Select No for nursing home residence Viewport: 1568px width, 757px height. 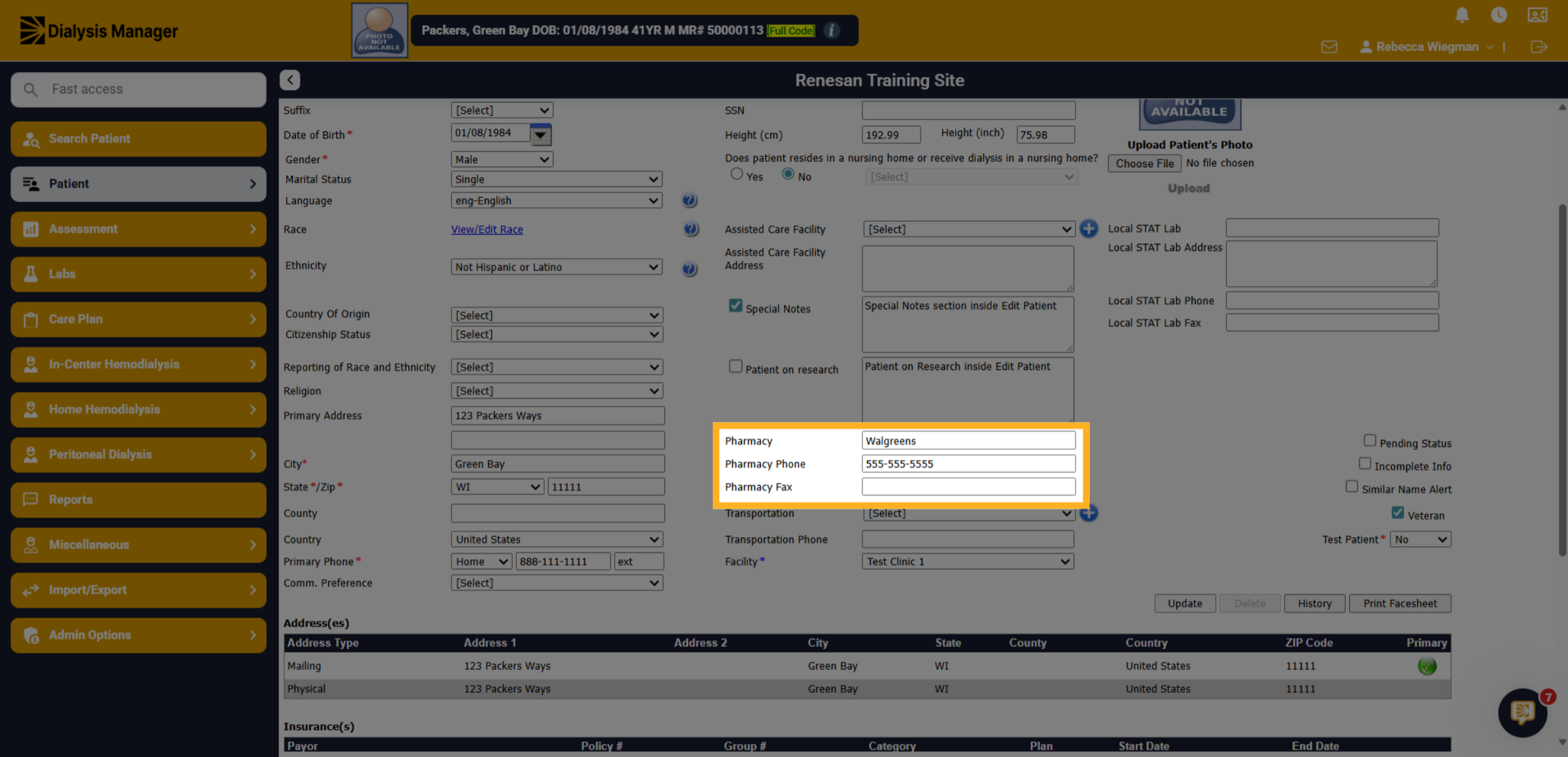(788, 174)
